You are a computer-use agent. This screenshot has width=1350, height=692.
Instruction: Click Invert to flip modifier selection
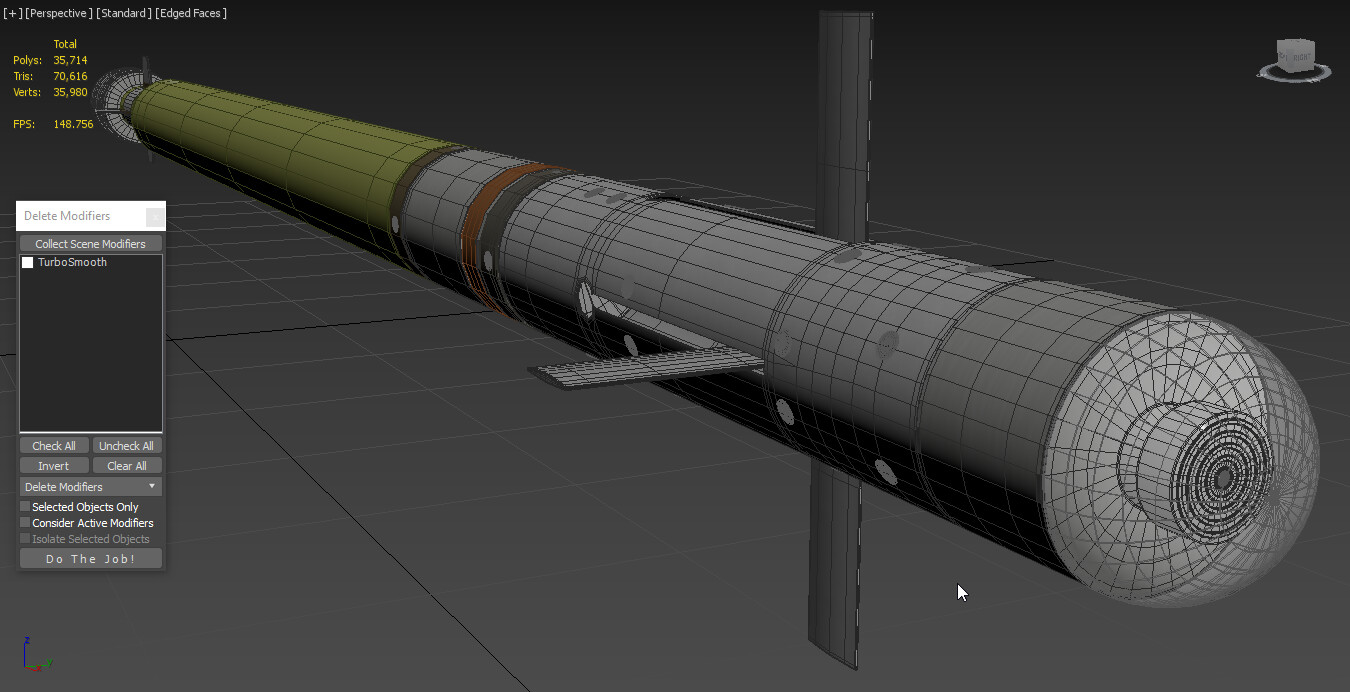point(53,465)
